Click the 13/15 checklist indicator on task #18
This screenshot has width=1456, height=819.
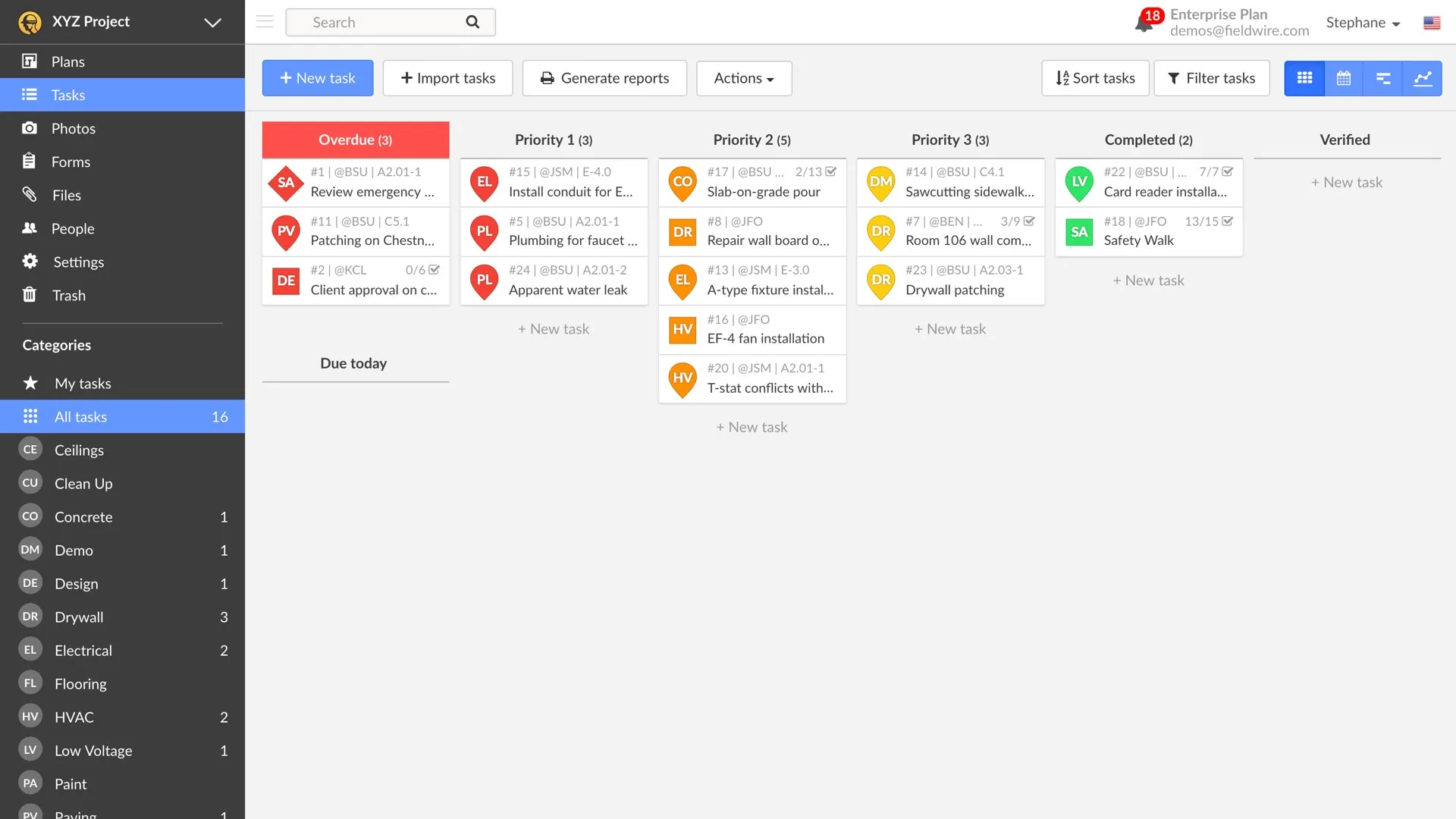(1209, 221)
